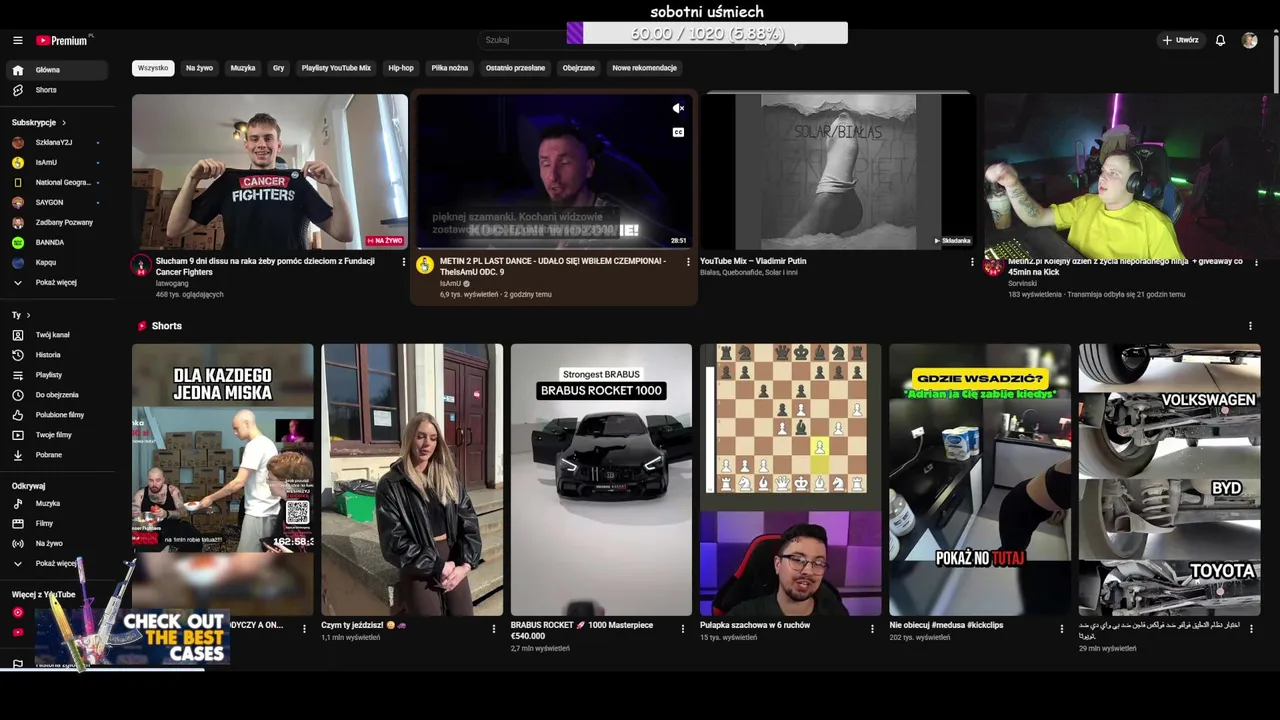Go to Główna home in sidebar

coord(55,70)
